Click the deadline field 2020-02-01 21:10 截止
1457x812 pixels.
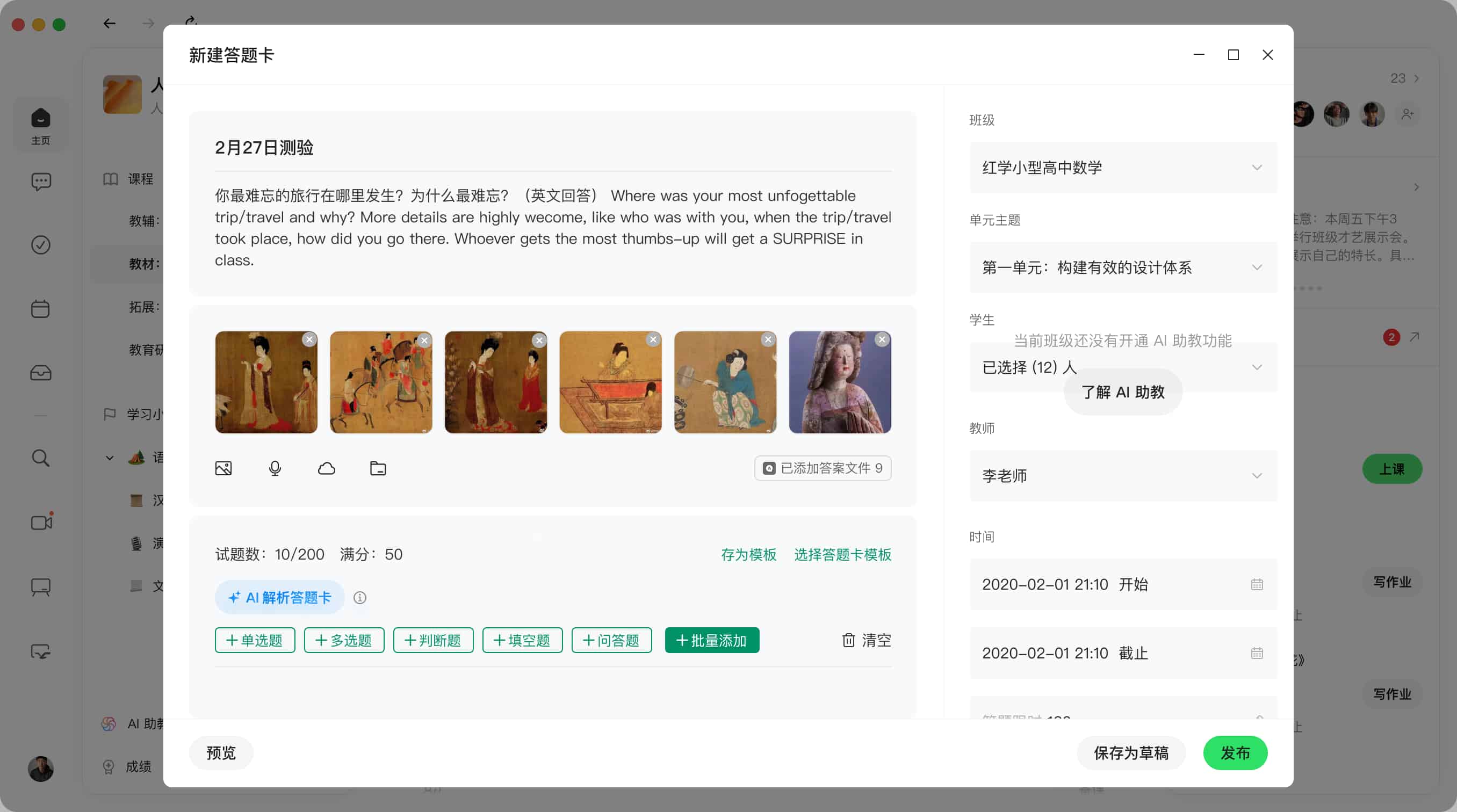coord(1123,653)
